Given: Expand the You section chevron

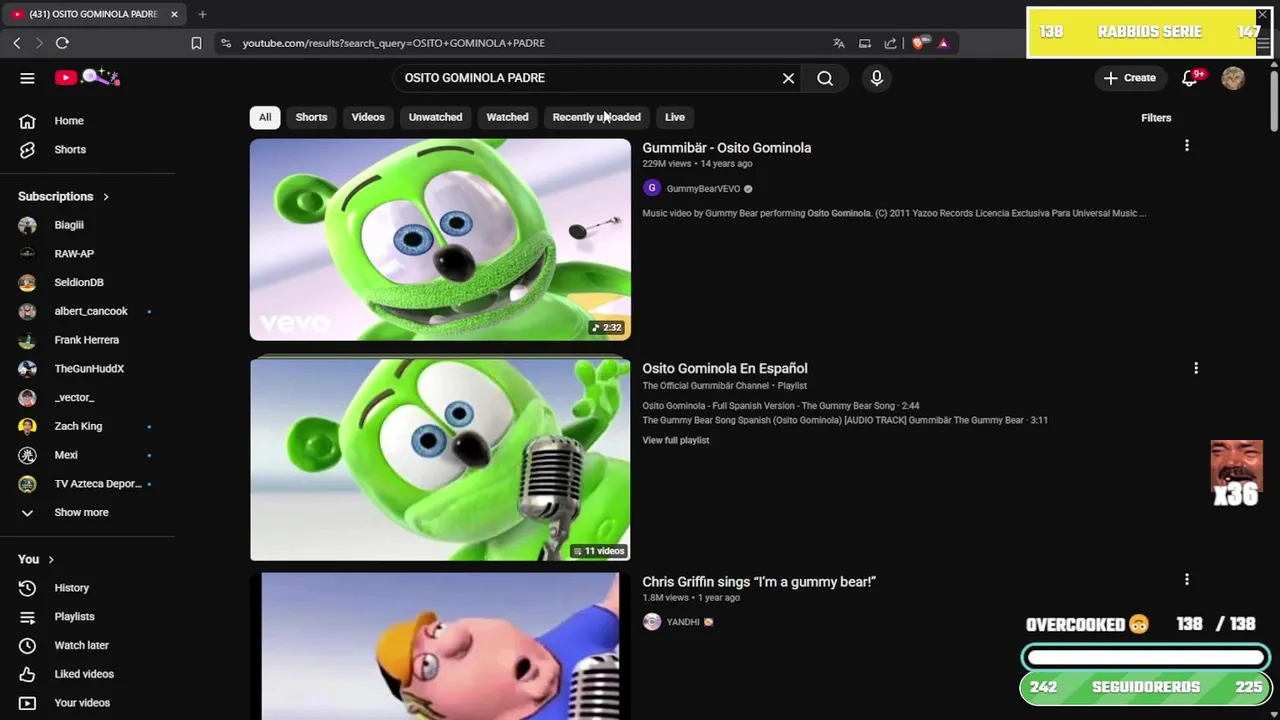Looking at the screenshot, I should [x=51, y=560].
